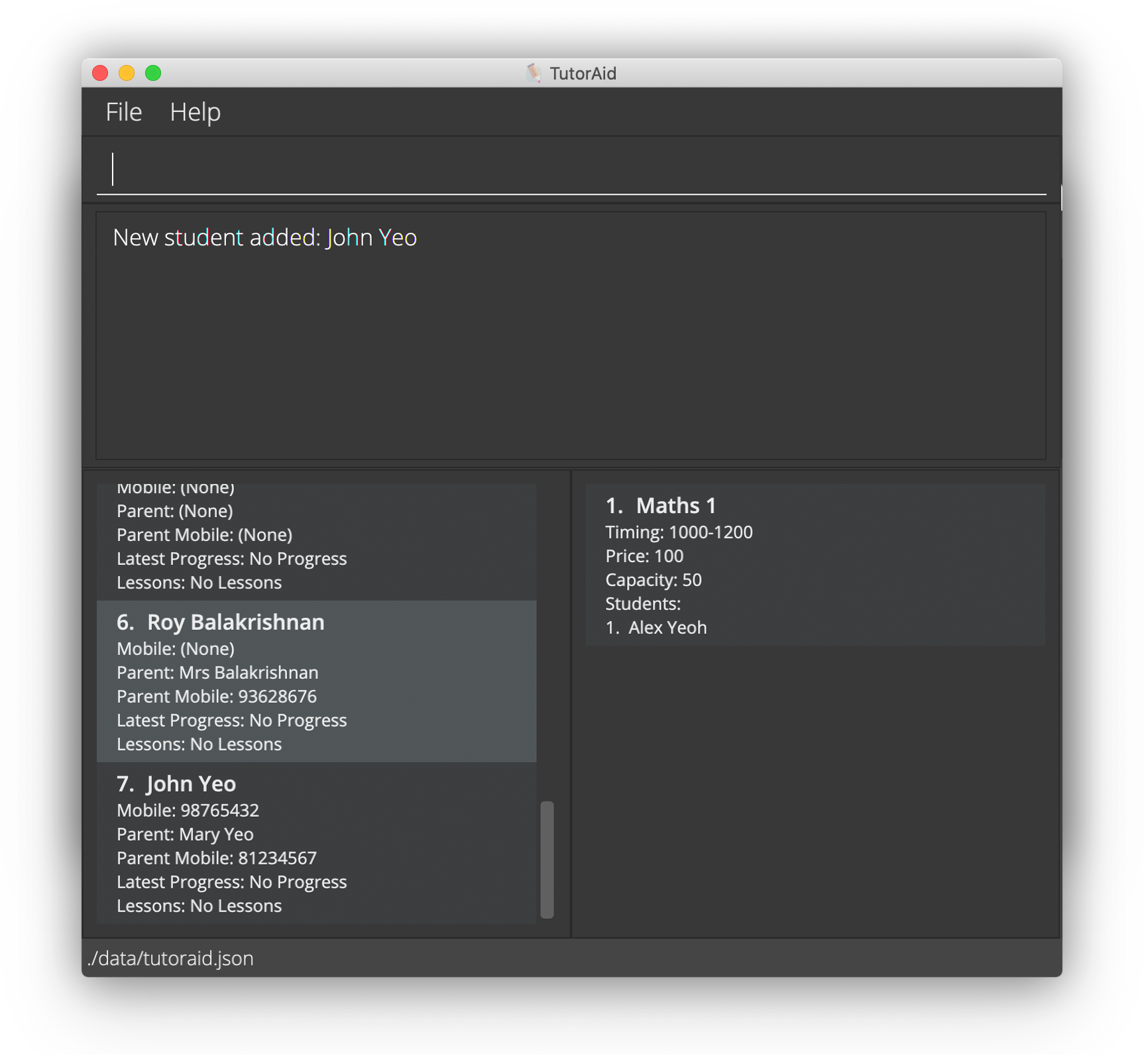Click the TutorAid window title text

[583, 74]
